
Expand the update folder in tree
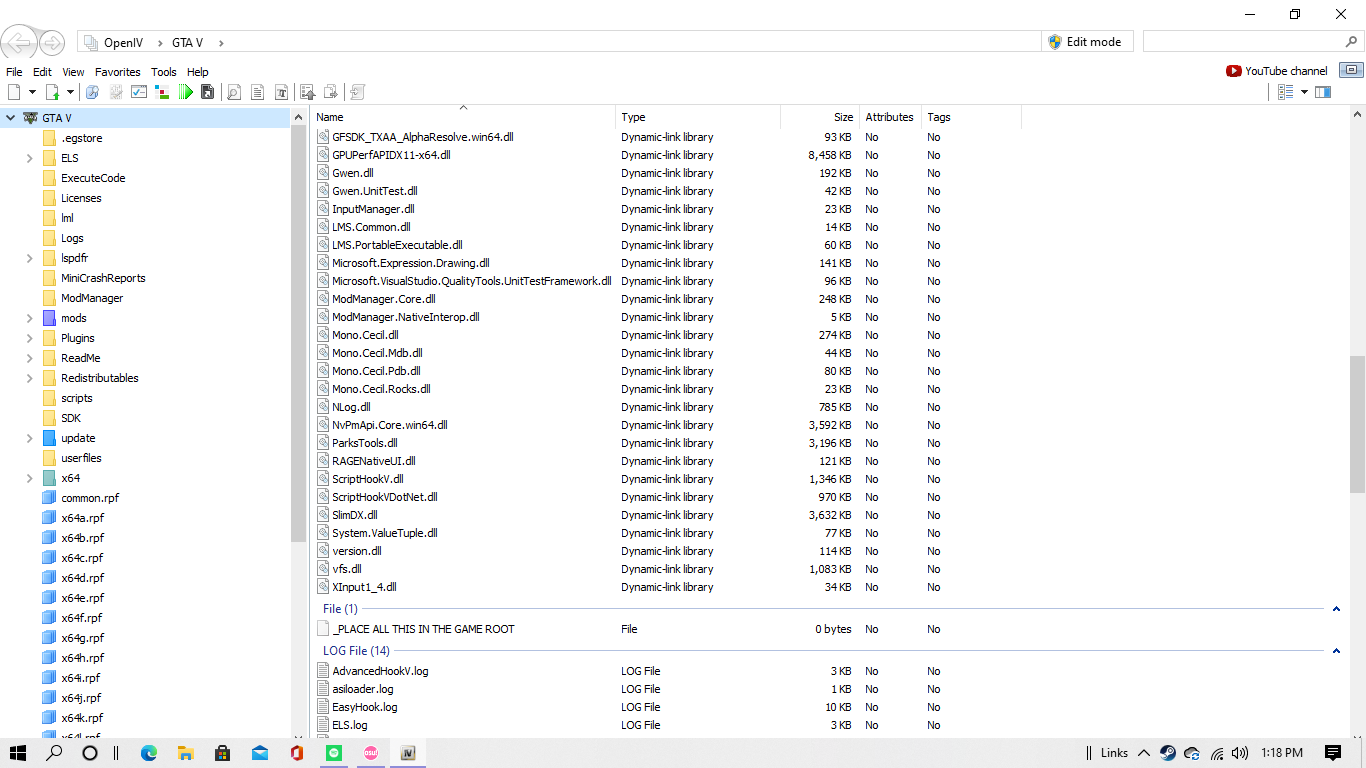(30, 438)
